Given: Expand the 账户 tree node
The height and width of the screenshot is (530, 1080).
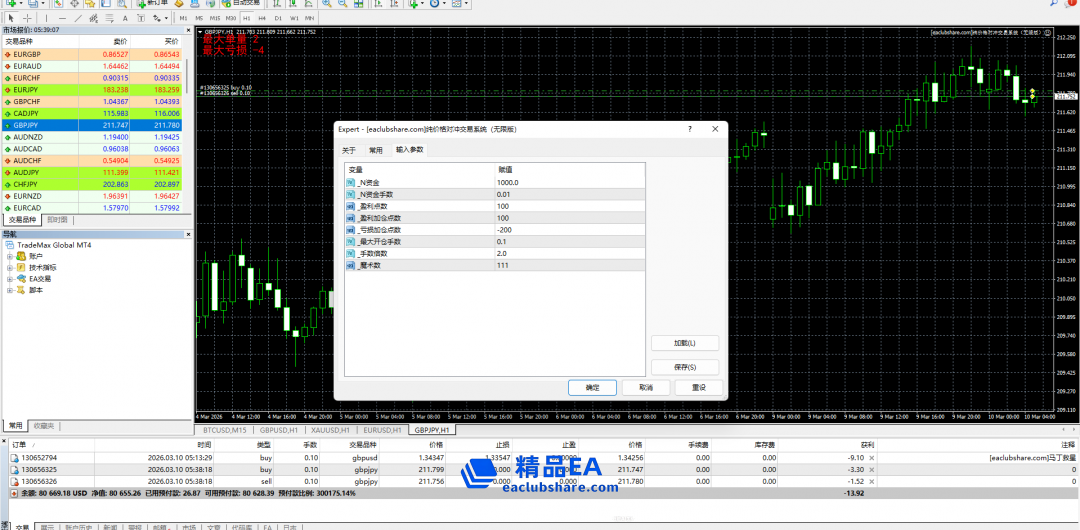Looking at the screenshot, I should [10, 256].
